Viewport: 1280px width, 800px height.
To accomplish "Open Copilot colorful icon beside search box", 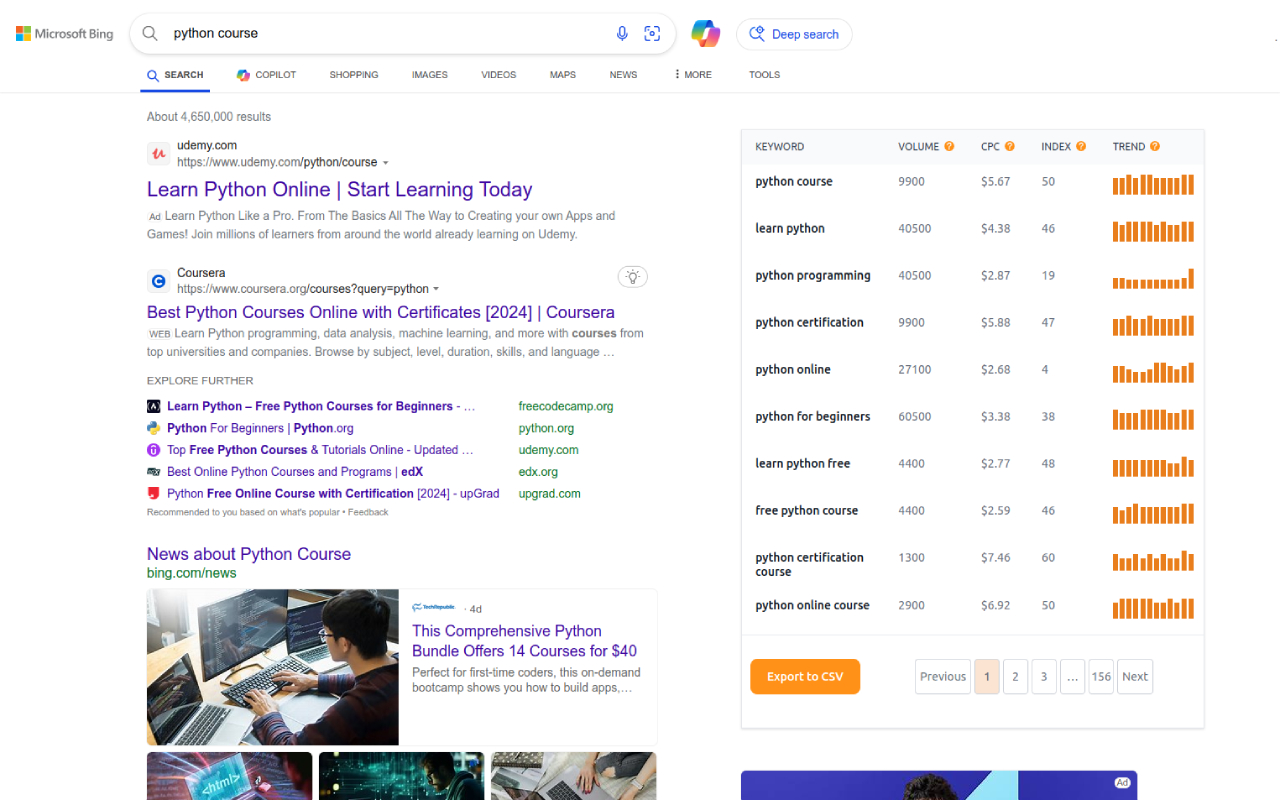I will [705, 34].
